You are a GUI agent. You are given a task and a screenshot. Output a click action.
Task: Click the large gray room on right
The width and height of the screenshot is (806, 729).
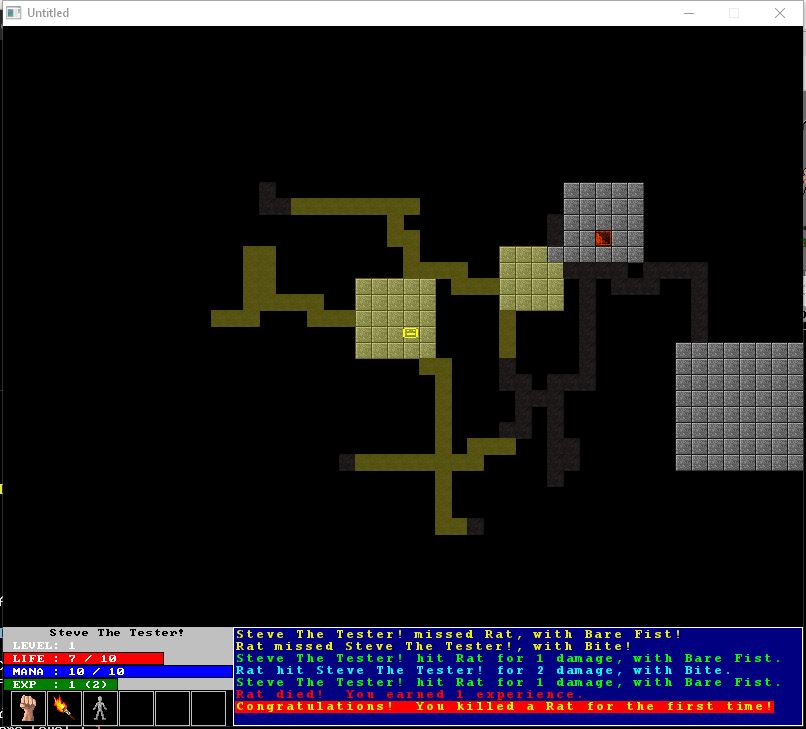click(738, 406)
